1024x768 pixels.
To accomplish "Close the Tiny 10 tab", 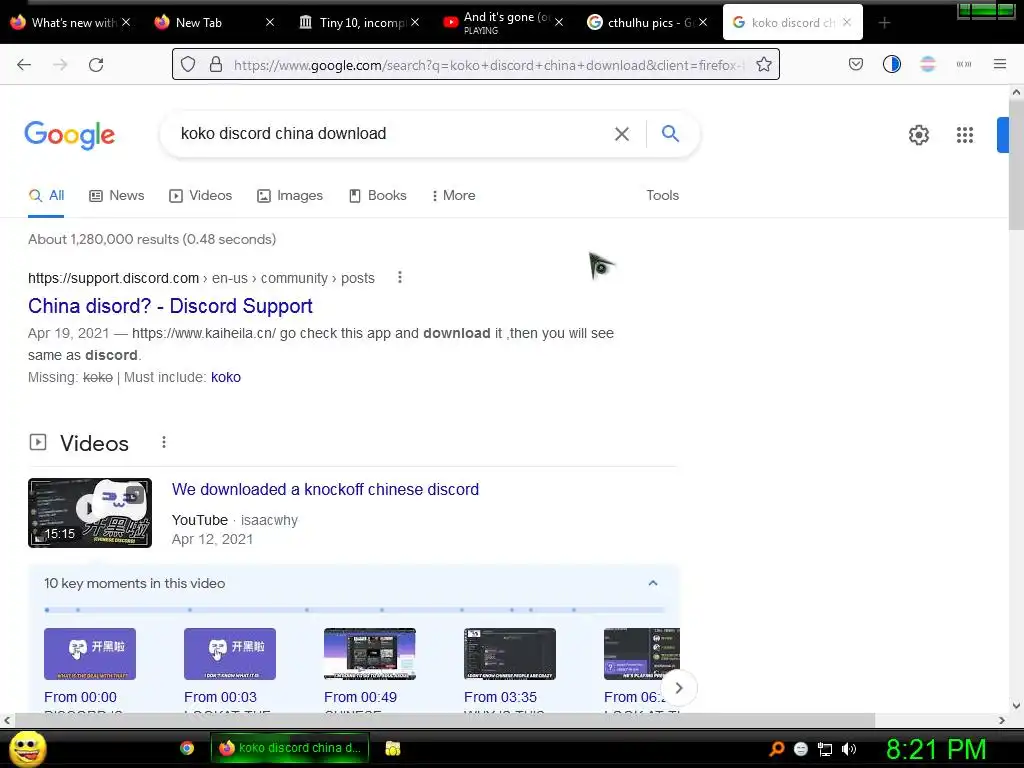I will pos(415,22).
